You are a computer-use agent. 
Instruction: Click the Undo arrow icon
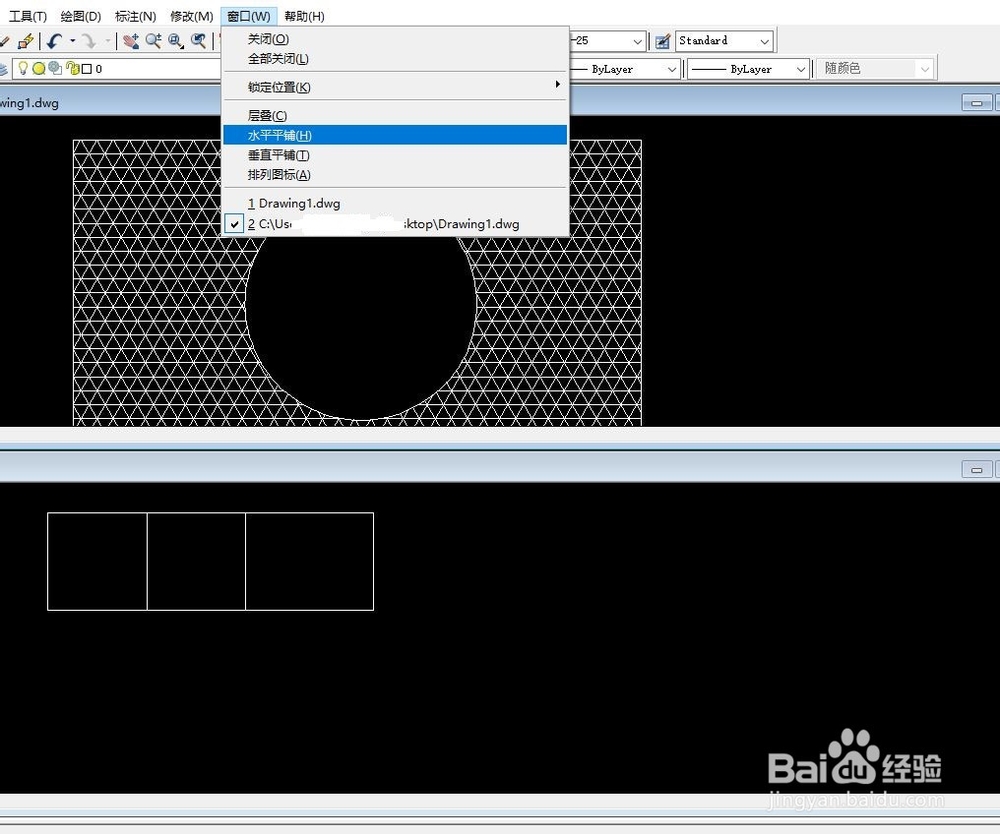point(54,41)
